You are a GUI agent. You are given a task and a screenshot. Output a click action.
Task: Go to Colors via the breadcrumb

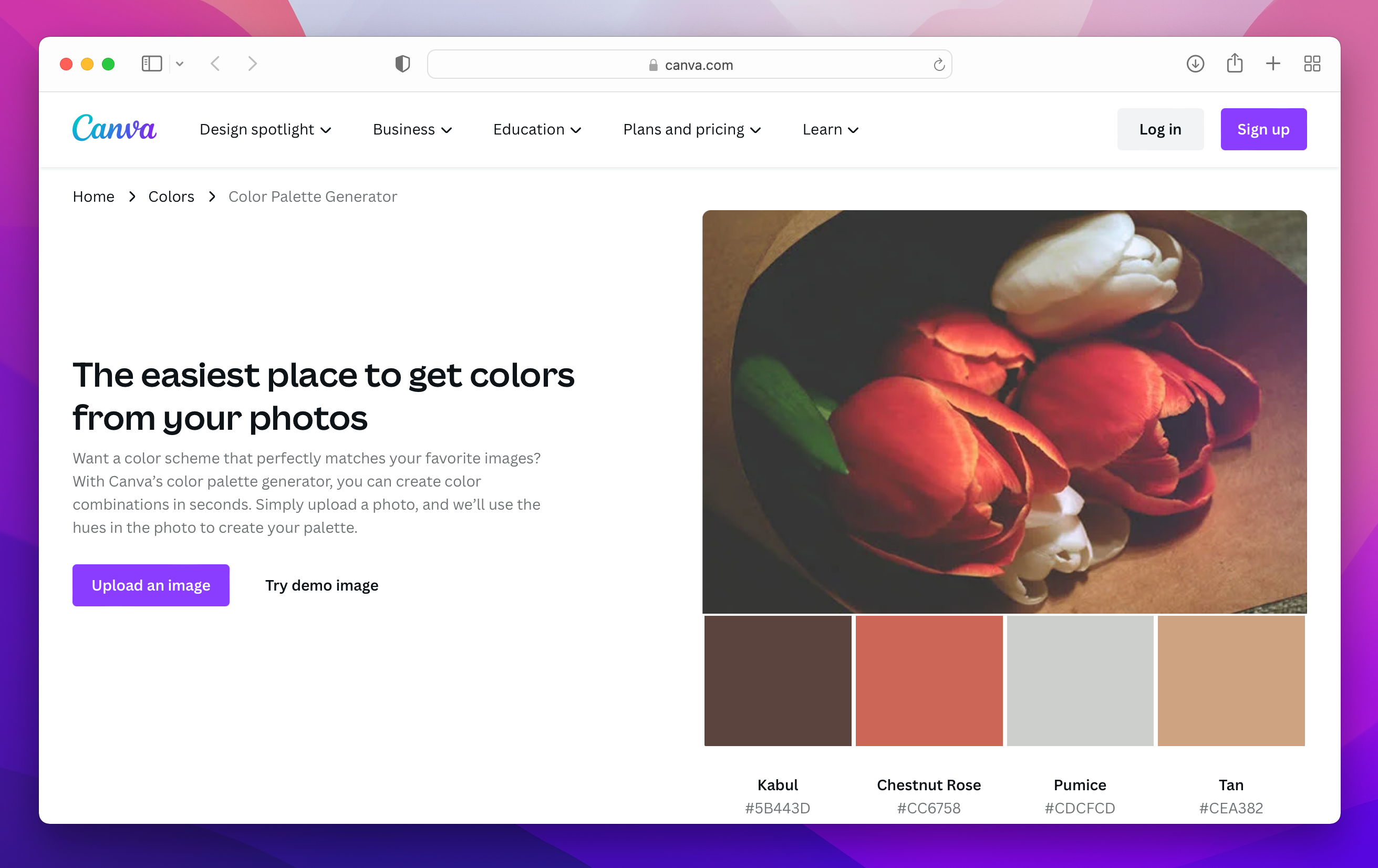point(171,197)
